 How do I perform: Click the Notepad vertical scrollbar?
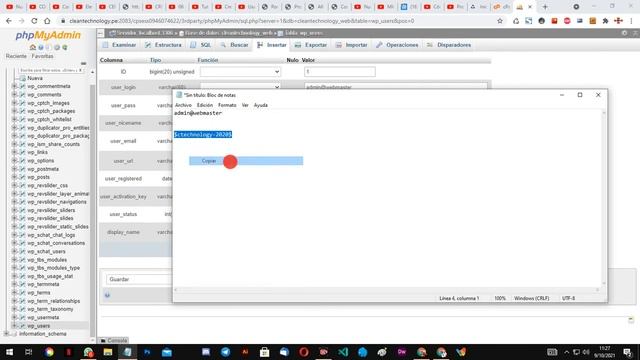point(604,198)
